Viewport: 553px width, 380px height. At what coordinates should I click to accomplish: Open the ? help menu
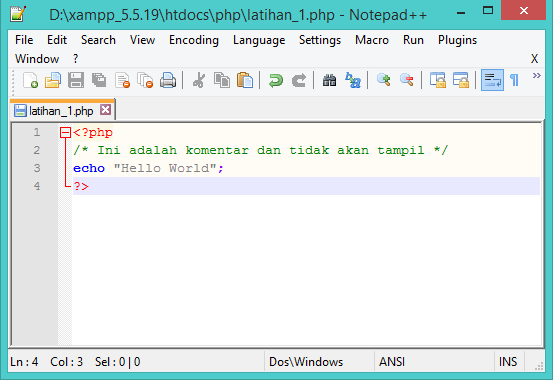click(75, 59)
